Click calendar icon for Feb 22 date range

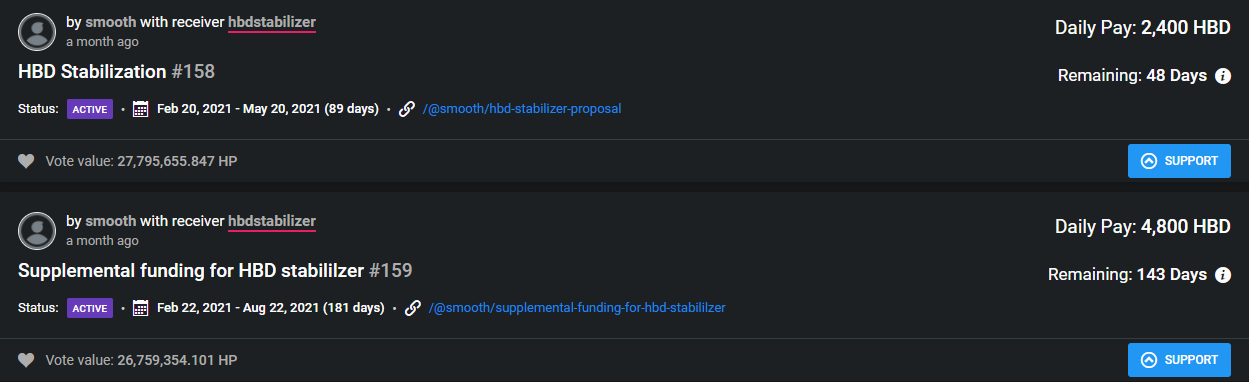coord(141,308)
